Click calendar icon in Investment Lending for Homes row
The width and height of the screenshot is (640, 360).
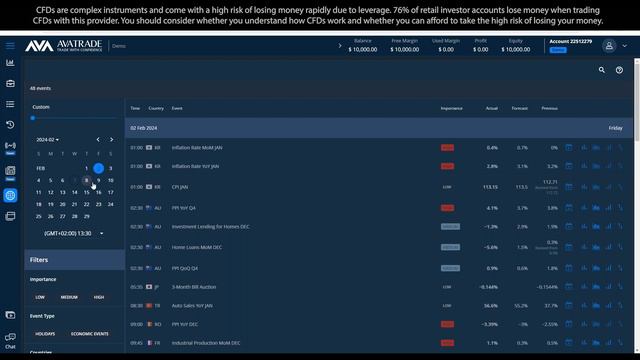point(569,227)
